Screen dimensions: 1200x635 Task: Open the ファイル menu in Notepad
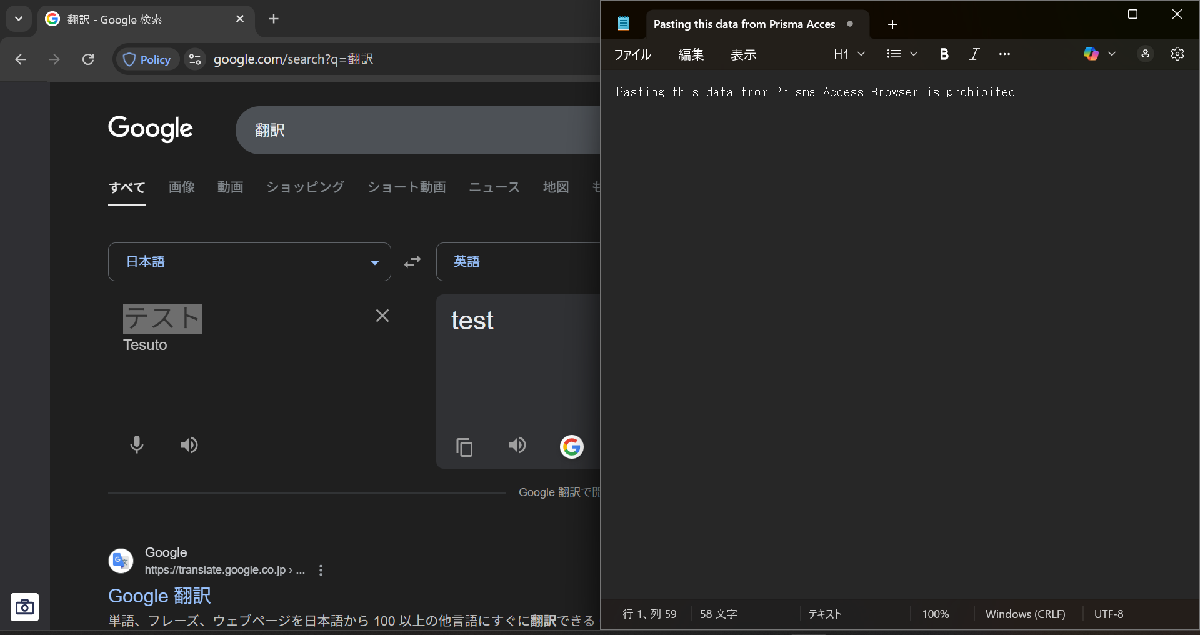632,55
